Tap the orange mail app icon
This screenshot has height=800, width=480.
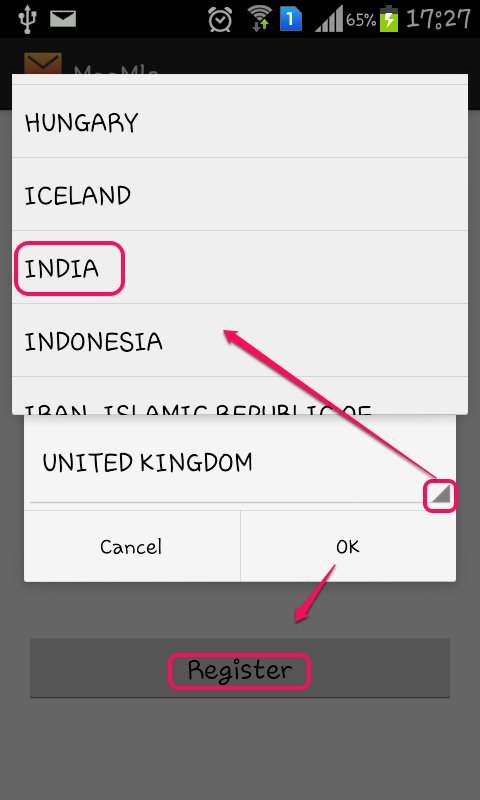[43, 64]
